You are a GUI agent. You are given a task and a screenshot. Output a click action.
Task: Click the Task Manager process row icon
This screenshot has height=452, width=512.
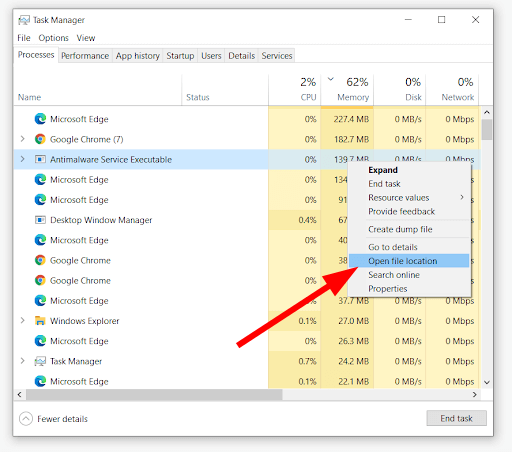(x=40, y=361)
